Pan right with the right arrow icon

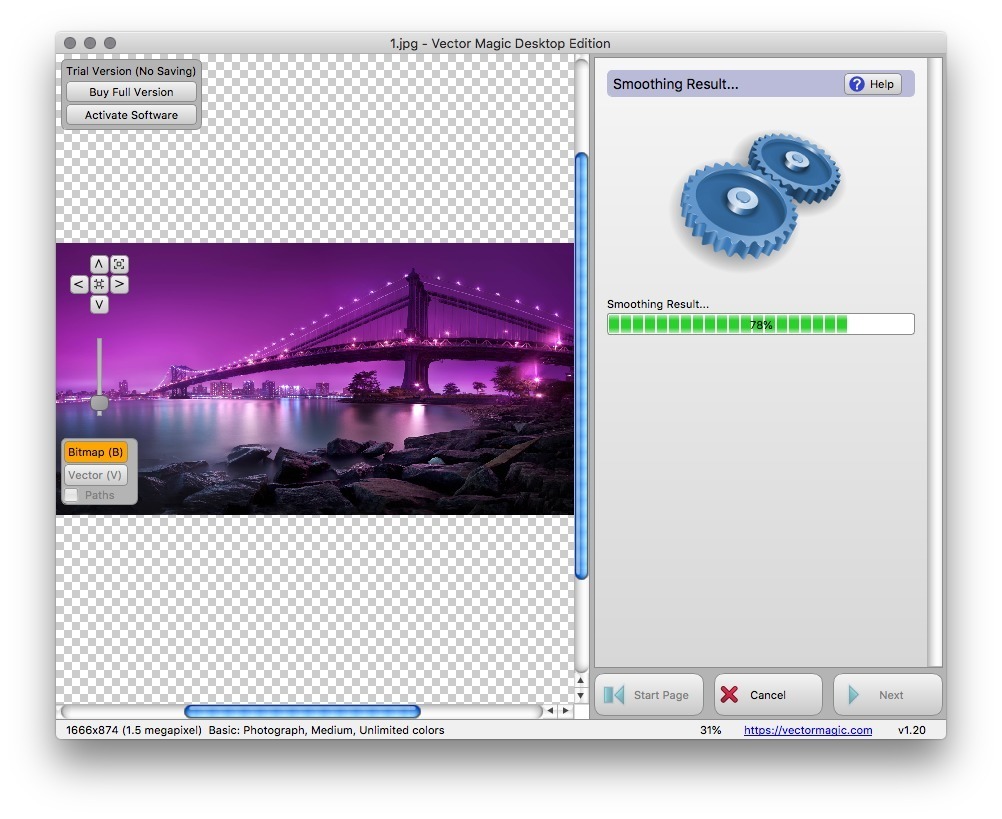[119, 284]
